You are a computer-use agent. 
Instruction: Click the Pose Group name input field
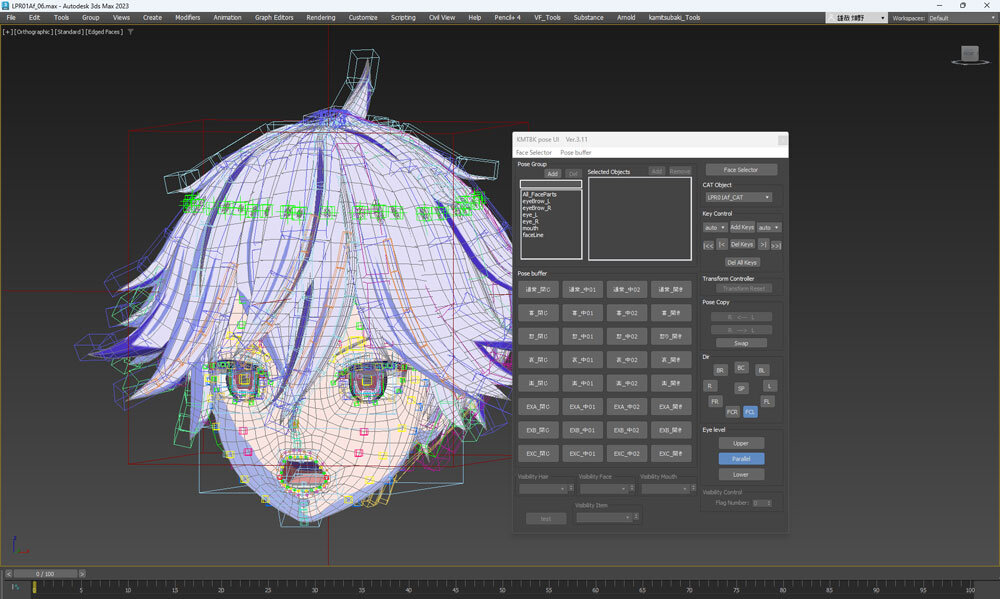point(551,184)
